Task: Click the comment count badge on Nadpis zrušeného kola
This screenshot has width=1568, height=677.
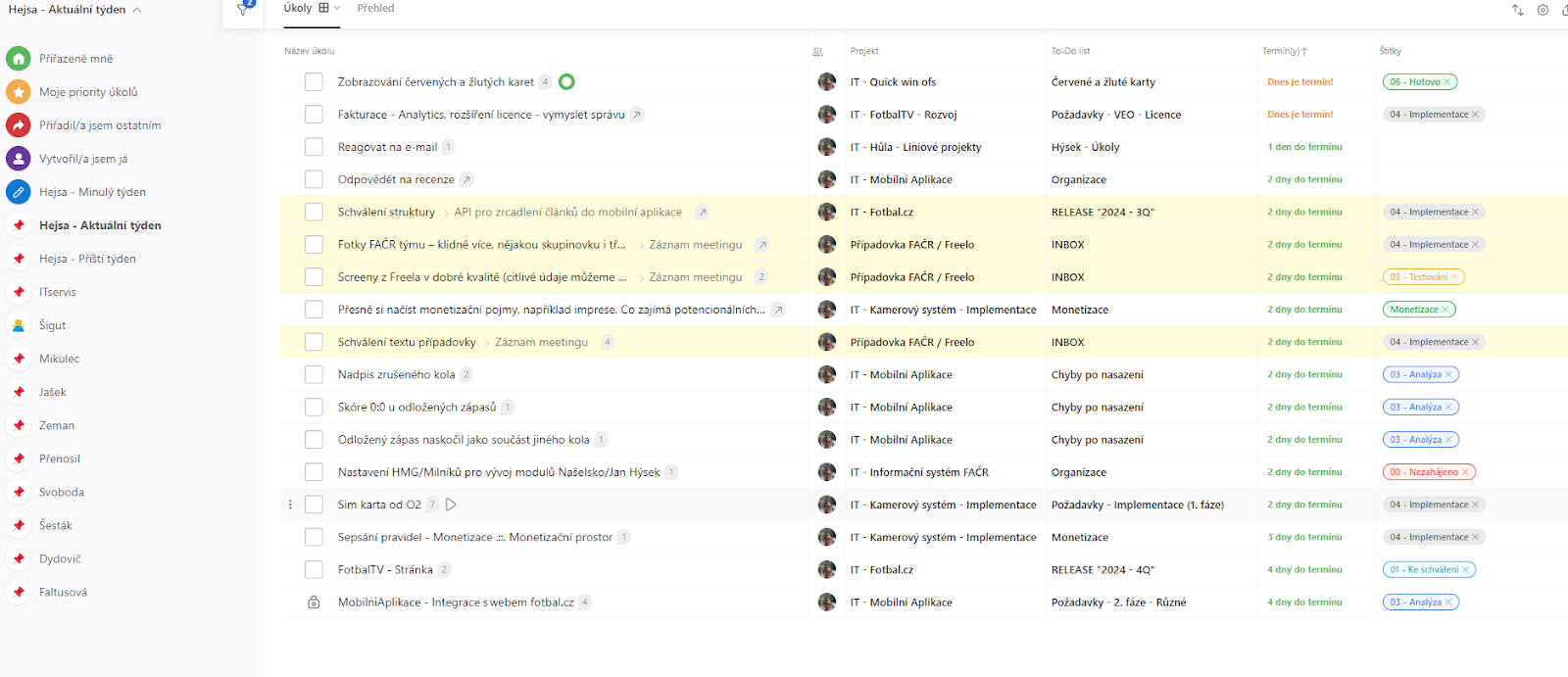Action: point(466,374)
